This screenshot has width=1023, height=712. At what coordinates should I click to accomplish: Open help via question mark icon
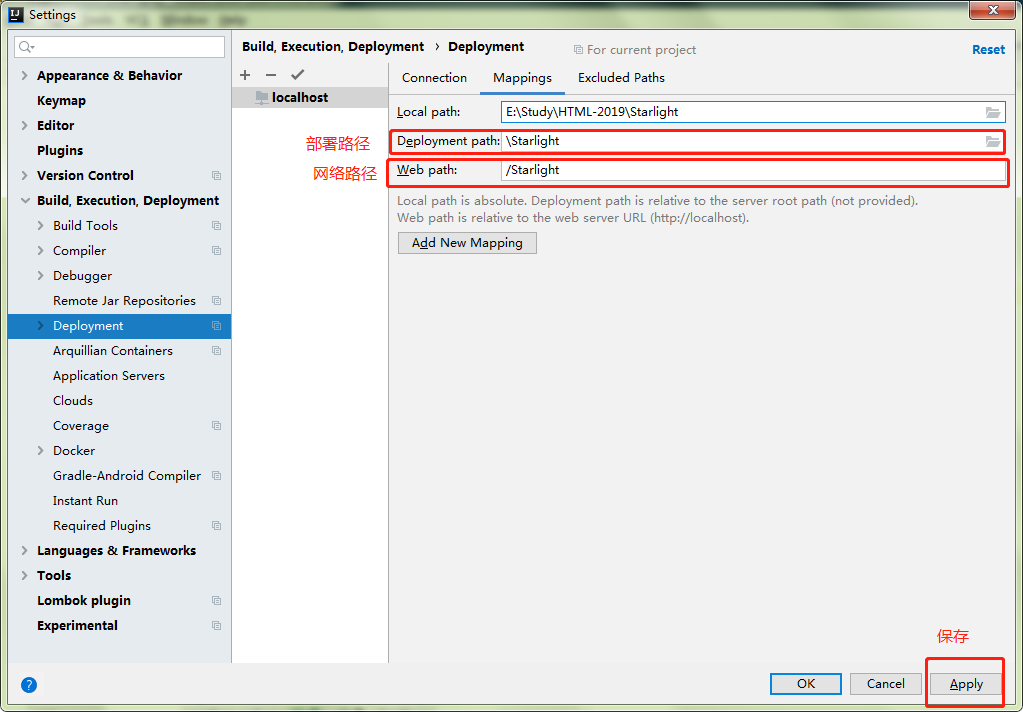coord(29,684)
